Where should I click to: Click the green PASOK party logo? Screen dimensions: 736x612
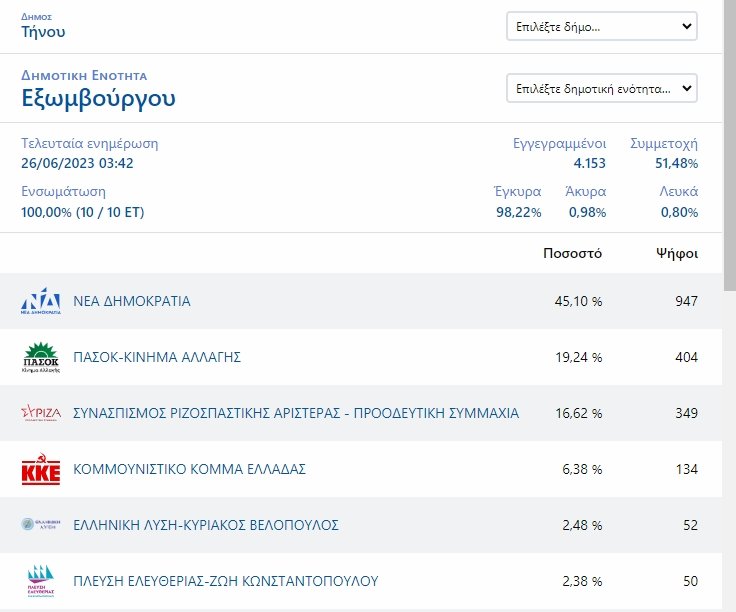(x=41, y=357)
